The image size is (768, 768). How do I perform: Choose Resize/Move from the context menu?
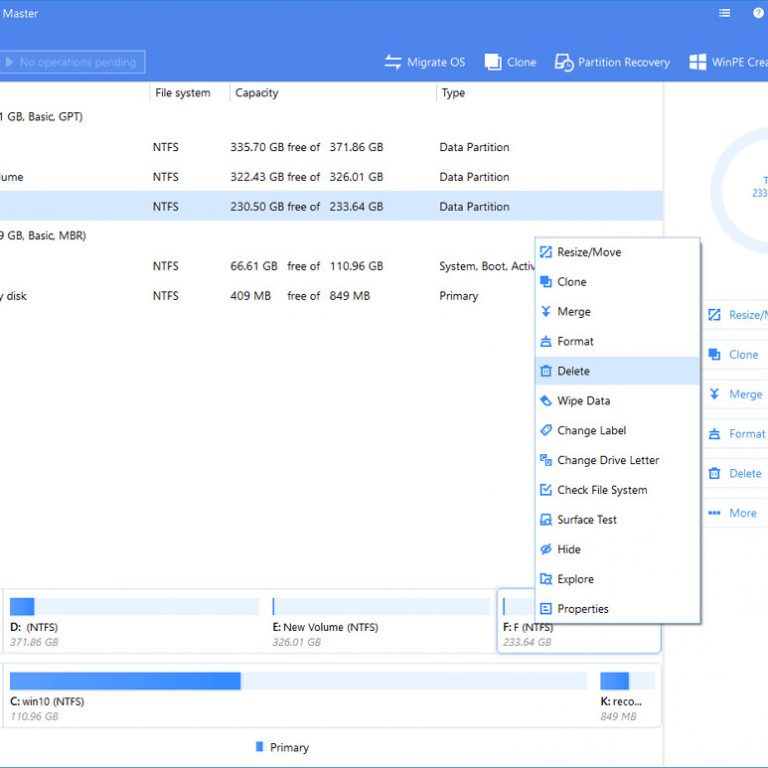617,252
